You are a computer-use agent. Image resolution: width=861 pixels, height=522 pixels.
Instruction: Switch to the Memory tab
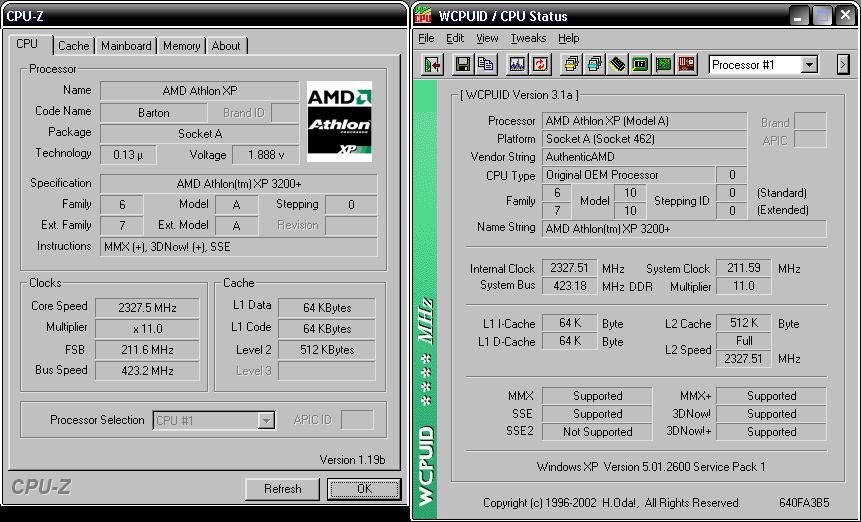(x=181, y=46)
